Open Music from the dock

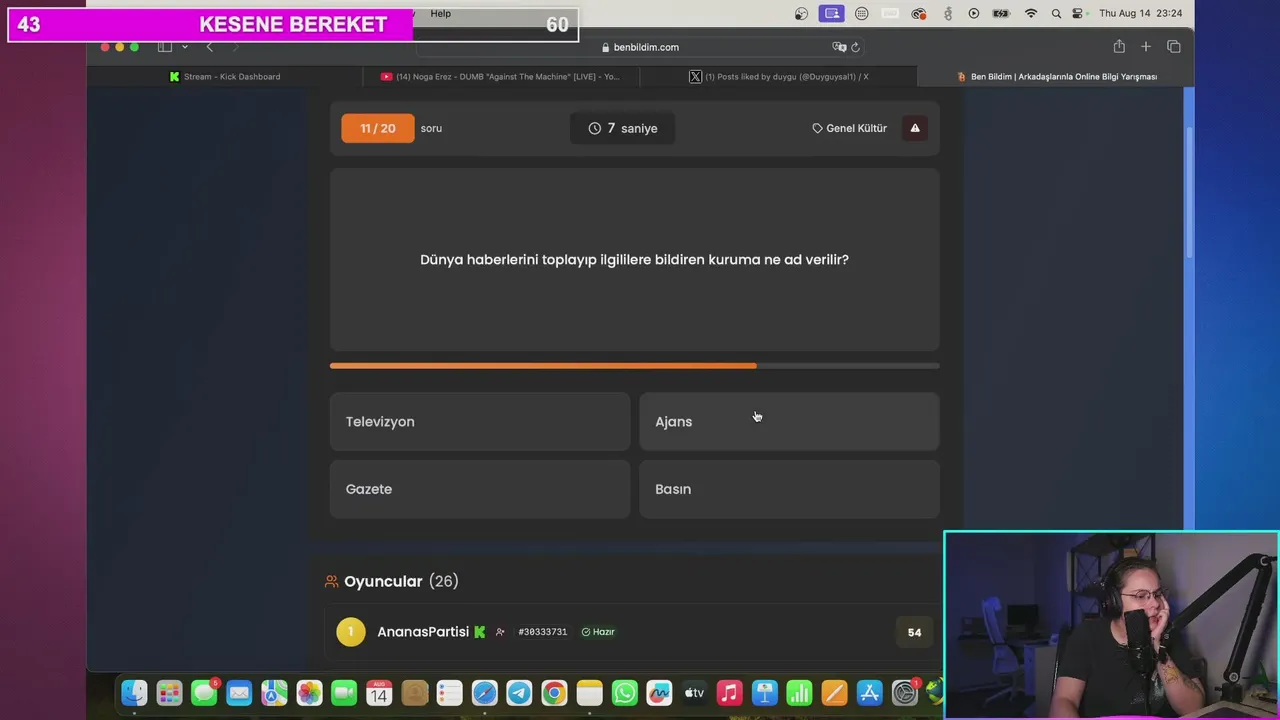[x=729, y=692]
